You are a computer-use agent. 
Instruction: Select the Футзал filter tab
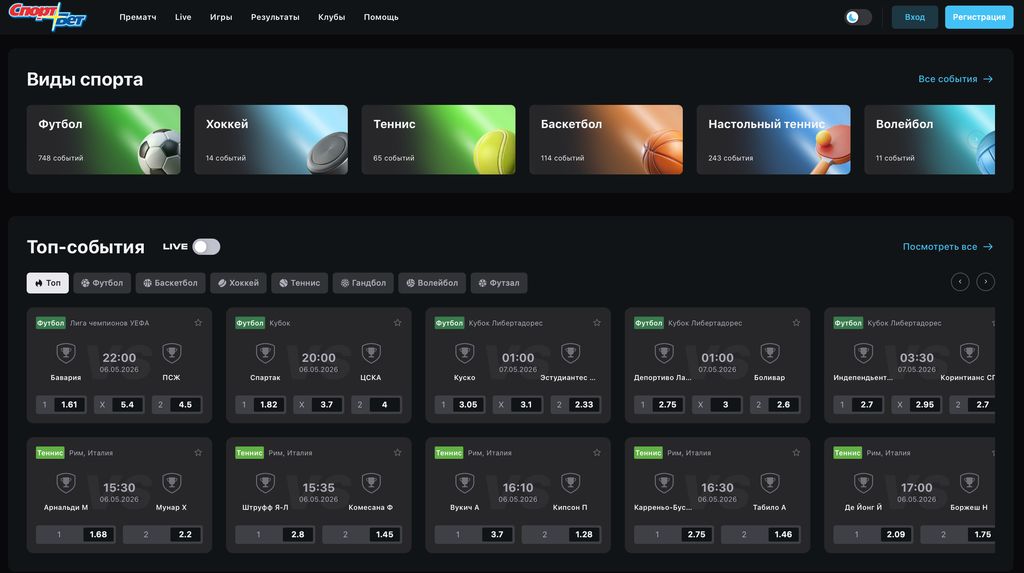coord(499,283)
